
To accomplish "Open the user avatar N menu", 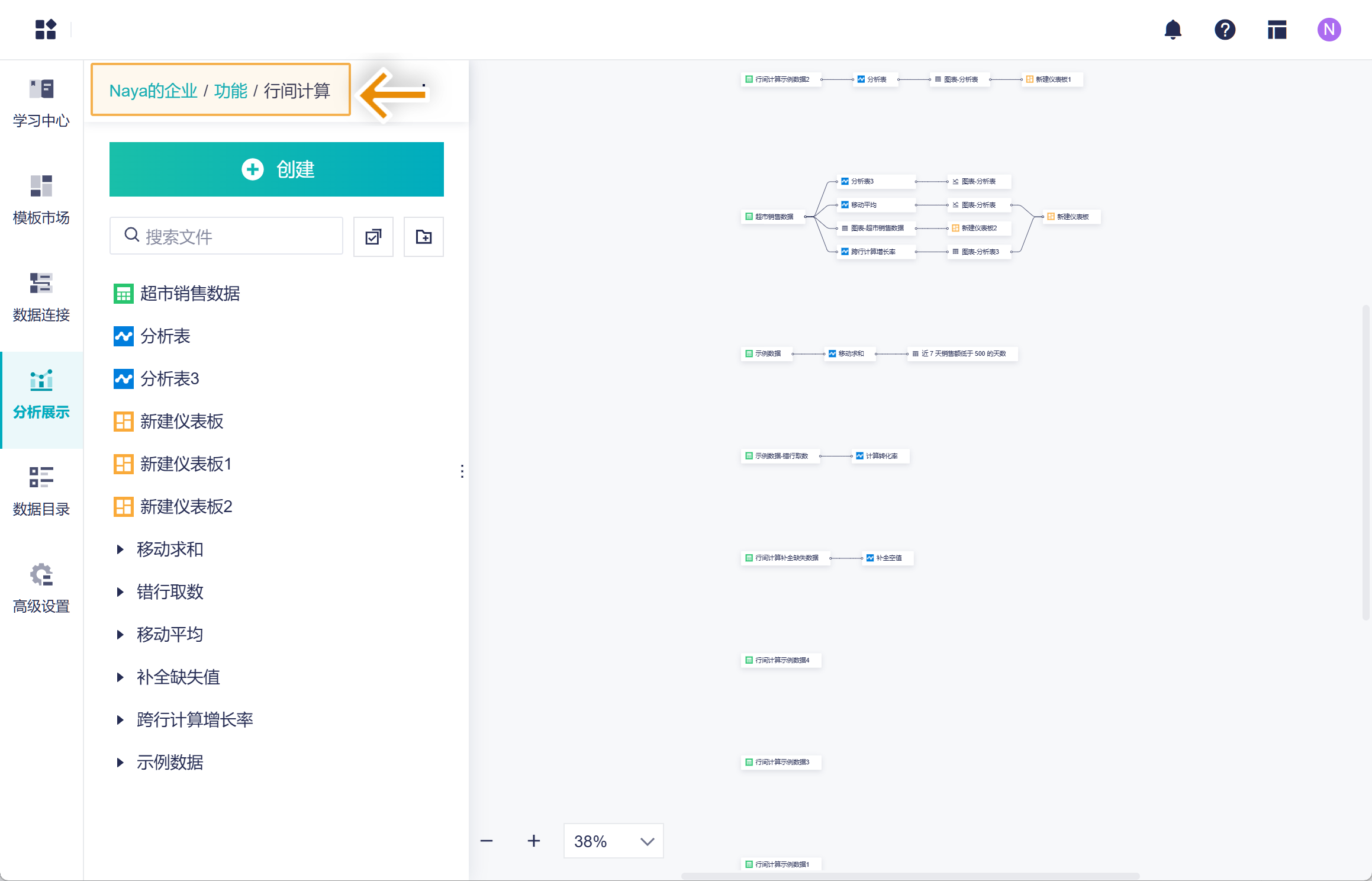I will [1329, 30].
